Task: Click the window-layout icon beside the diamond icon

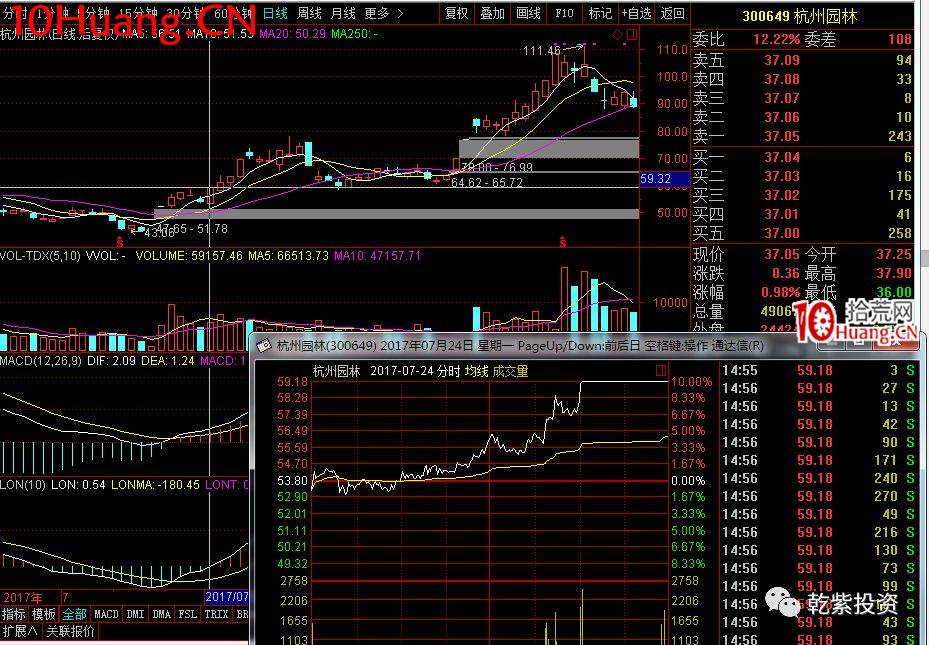Action: [632, 34]
